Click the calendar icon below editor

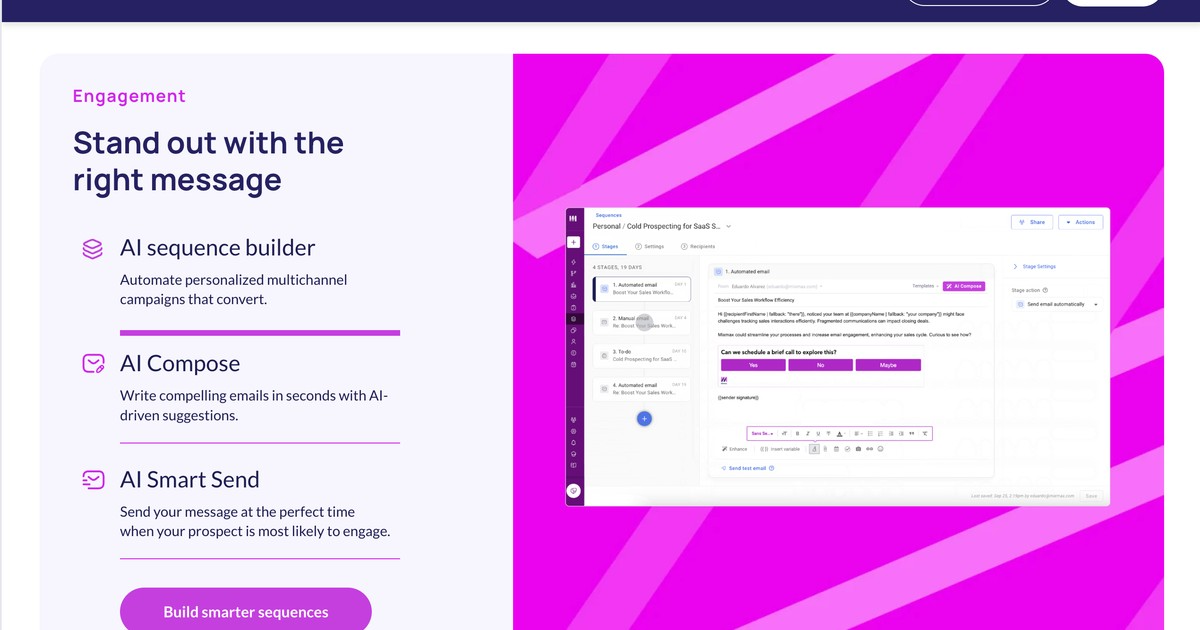(836, 449)
